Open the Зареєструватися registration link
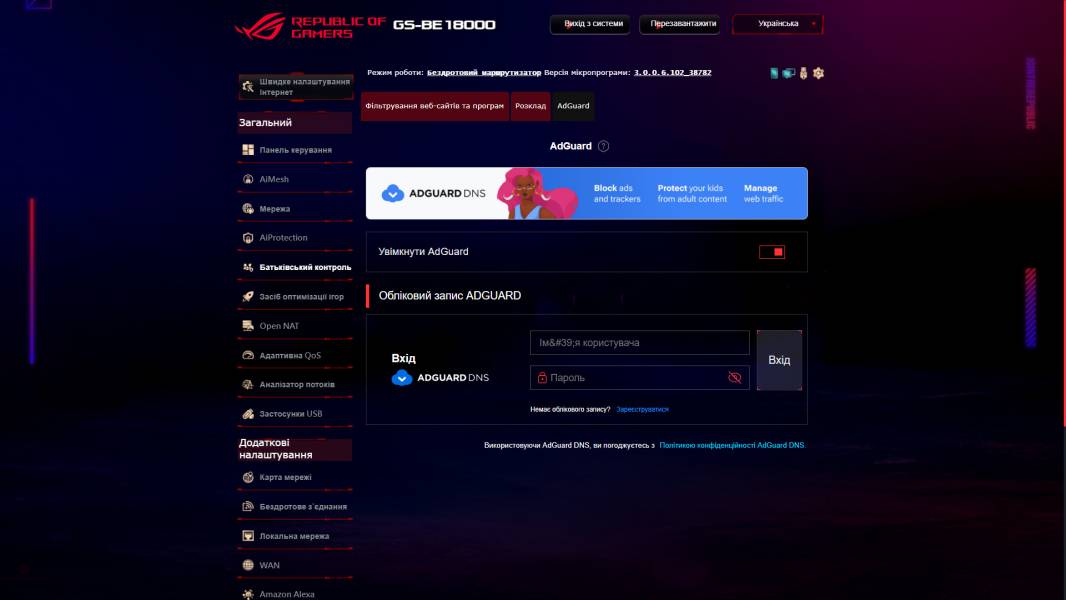The image size is (1066, 600). pos(642,409)
